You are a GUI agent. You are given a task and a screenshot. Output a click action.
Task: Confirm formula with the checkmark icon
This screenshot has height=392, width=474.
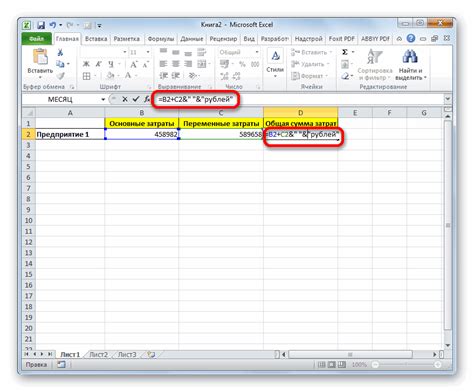(136, 99)
